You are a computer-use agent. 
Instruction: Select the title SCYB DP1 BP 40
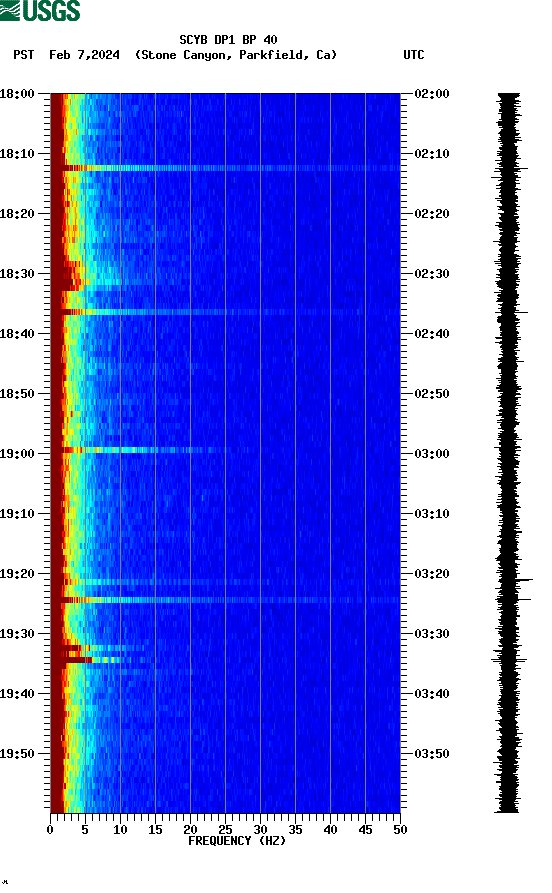228,40
